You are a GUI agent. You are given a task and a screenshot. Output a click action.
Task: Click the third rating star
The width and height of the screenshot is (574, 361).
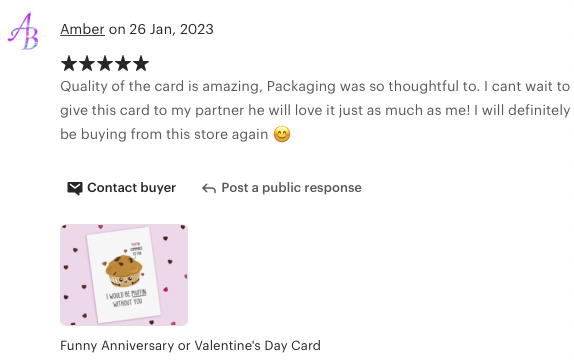click(105, 64)
